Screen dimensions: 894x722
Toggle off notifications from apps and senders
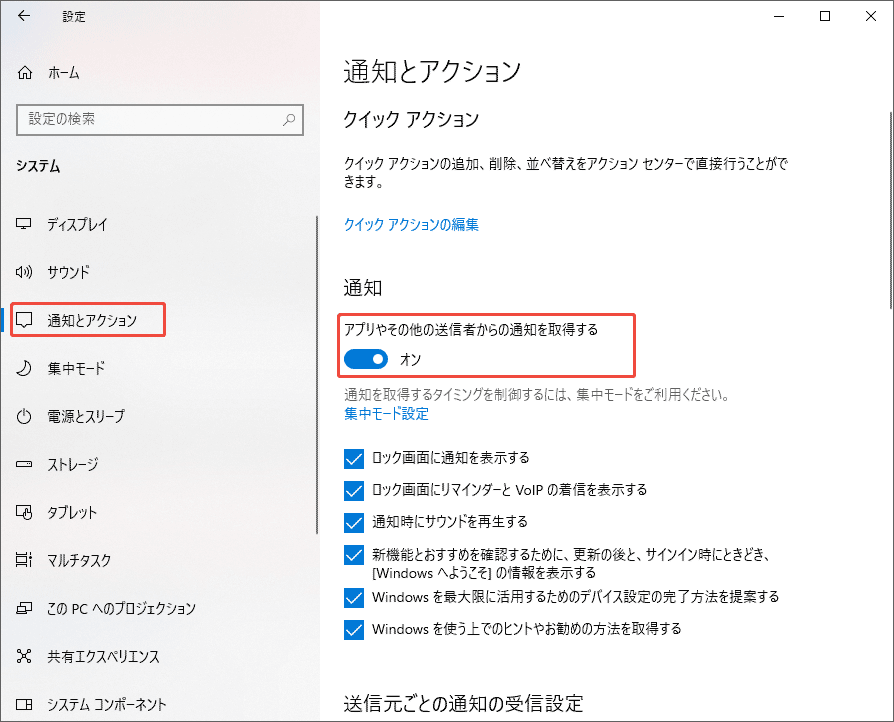pyautogui.click(x=365, y=358)
